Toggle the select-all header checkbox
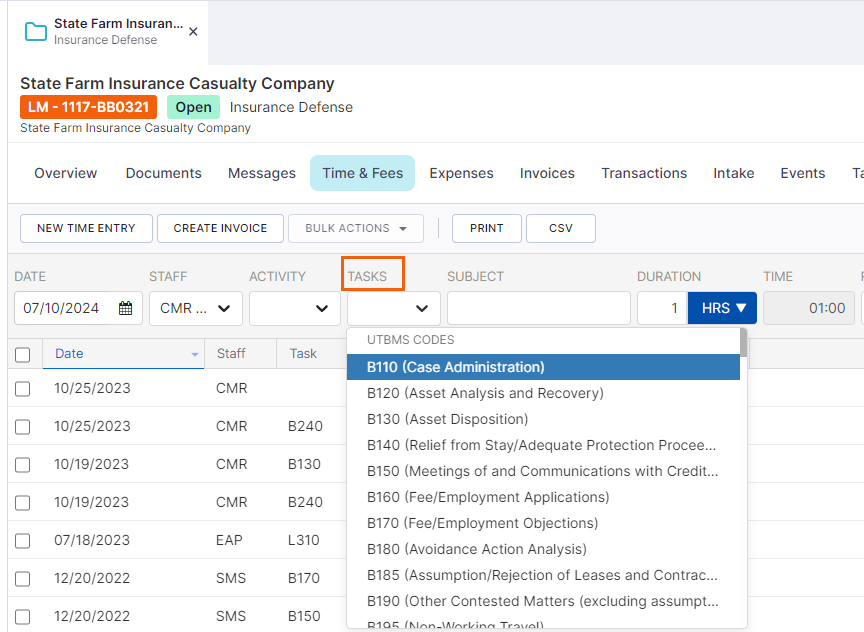 [x=23, y=354]
